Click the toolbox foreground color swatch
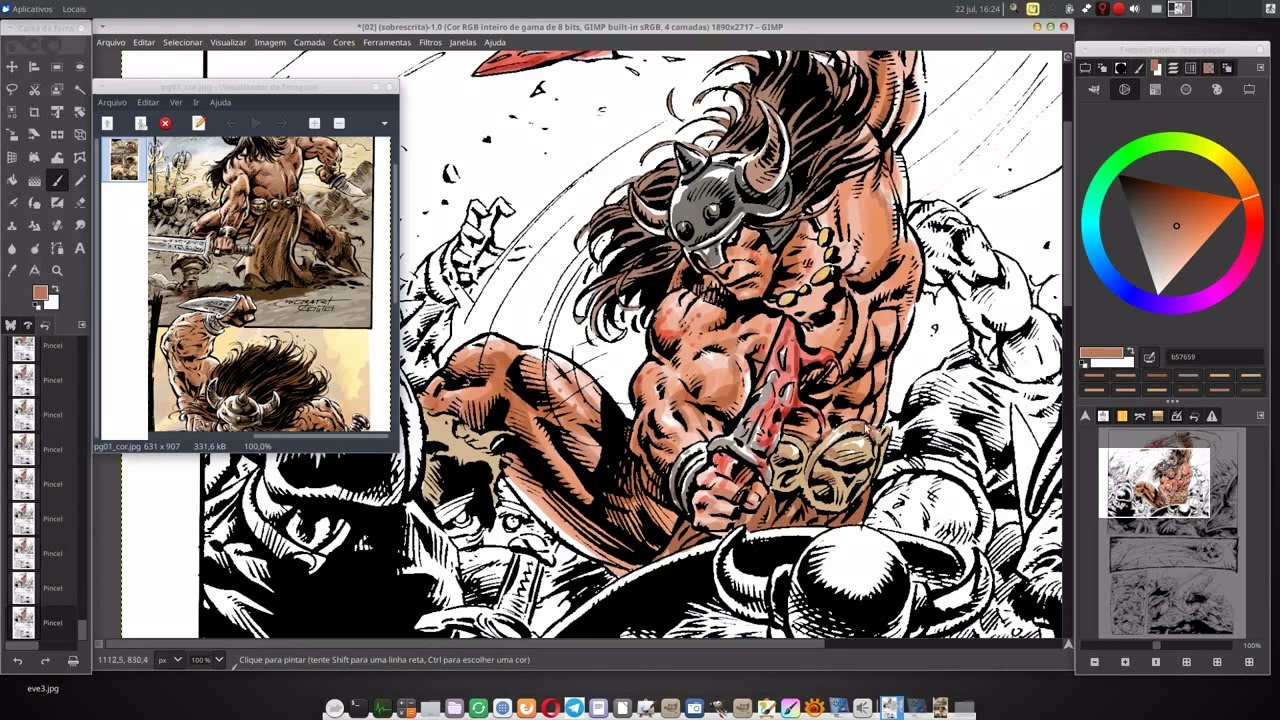The image size is (1280, 720). pyautogui.click(x=40, y=292)
